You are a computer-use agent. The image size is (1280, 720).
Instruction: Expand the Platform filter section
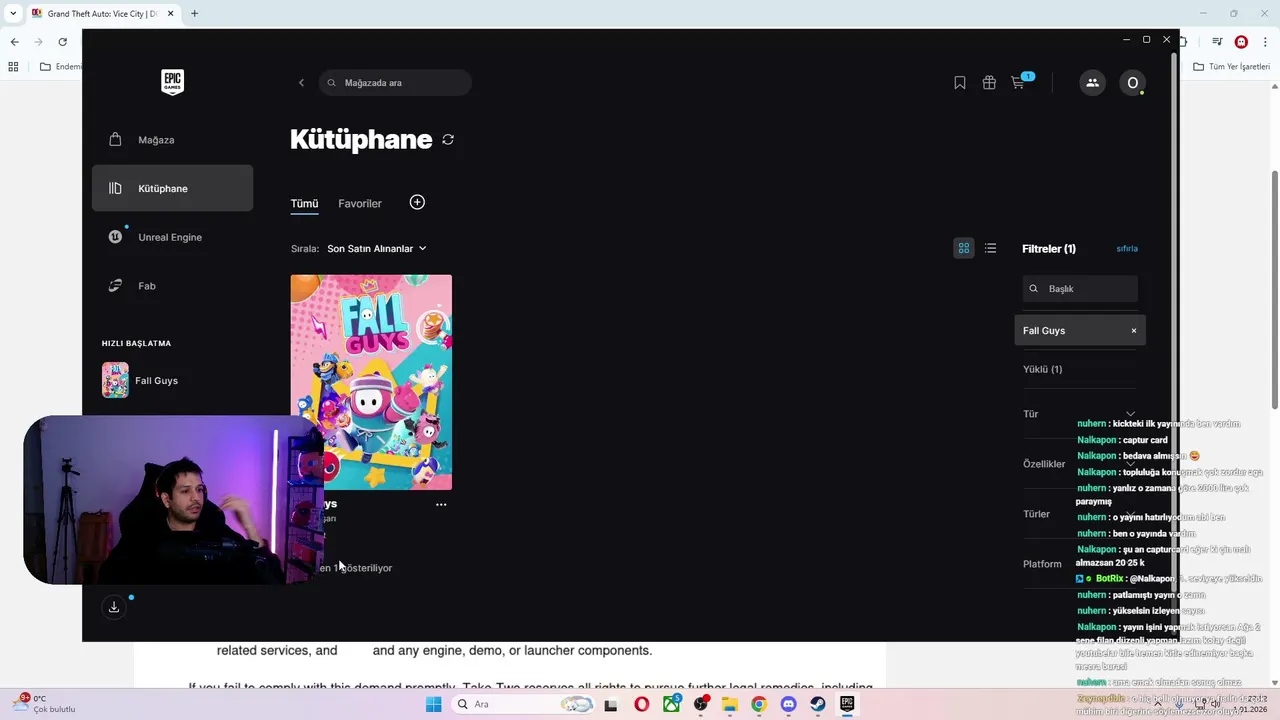pos(1079,564)
